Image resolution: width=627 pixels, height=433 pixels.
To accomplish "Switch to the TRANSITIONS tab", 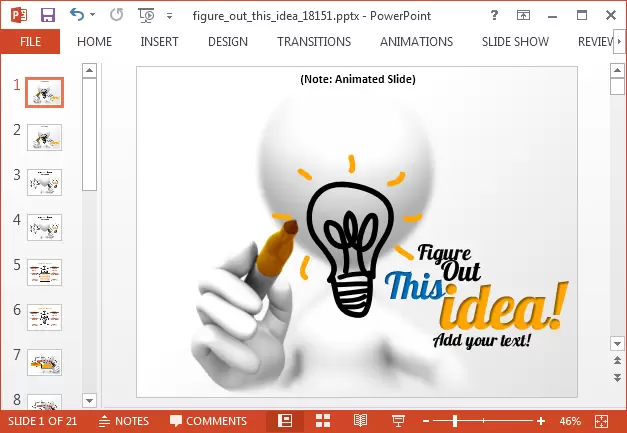I will 314,42.
